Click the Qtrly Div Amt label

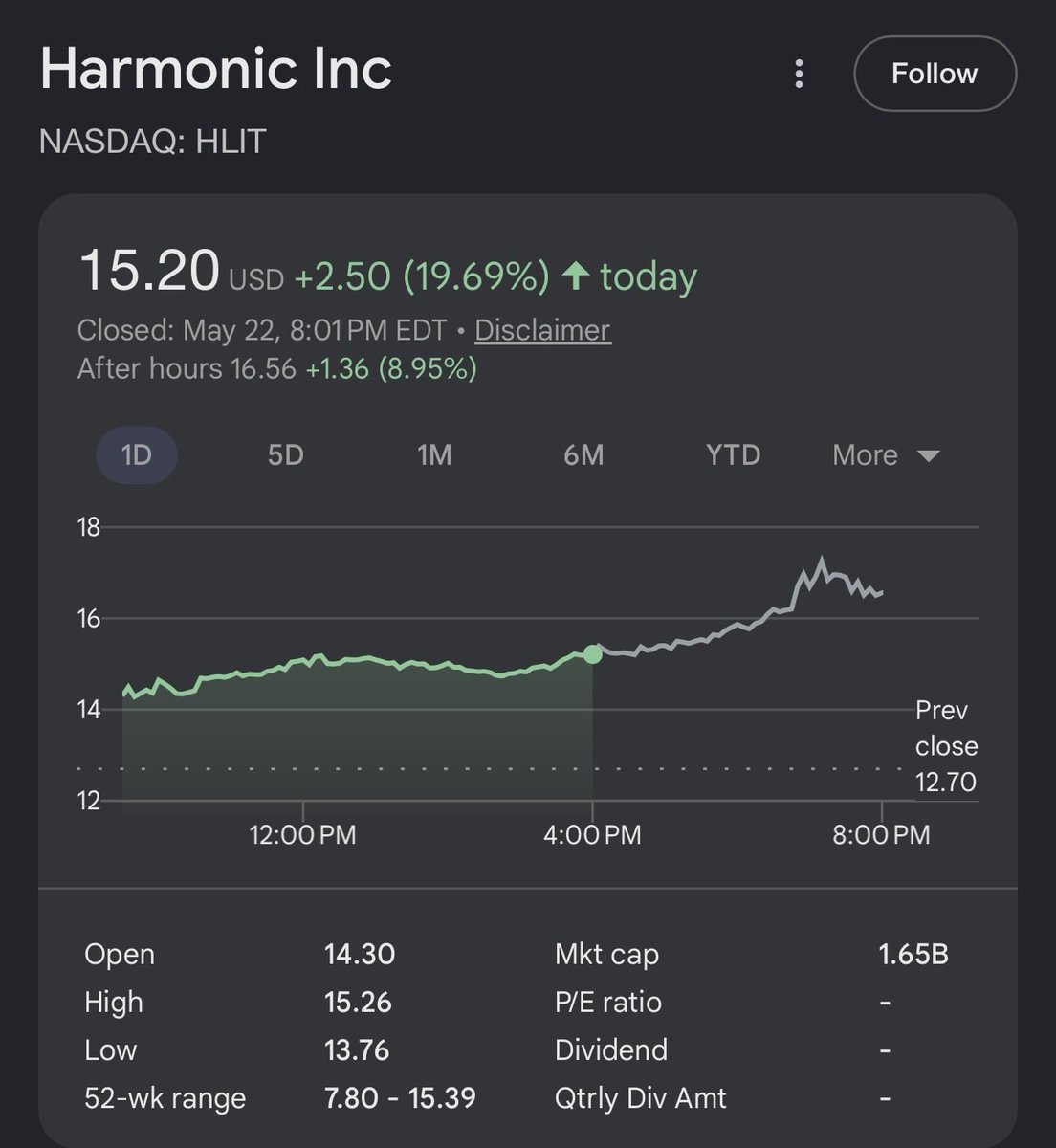click(641, 1098)
